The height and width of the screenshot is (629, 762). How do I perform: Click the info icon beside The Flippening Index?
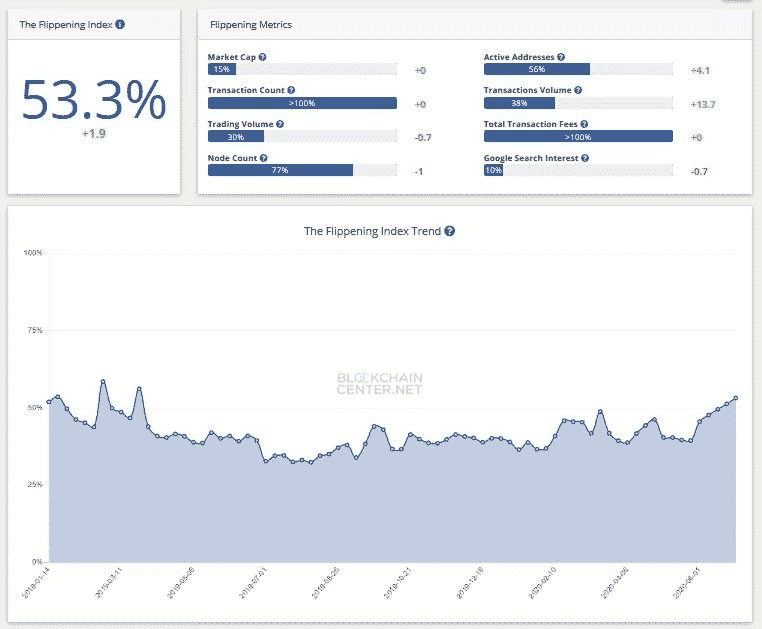pyautogui.click(x=120, y=24)
